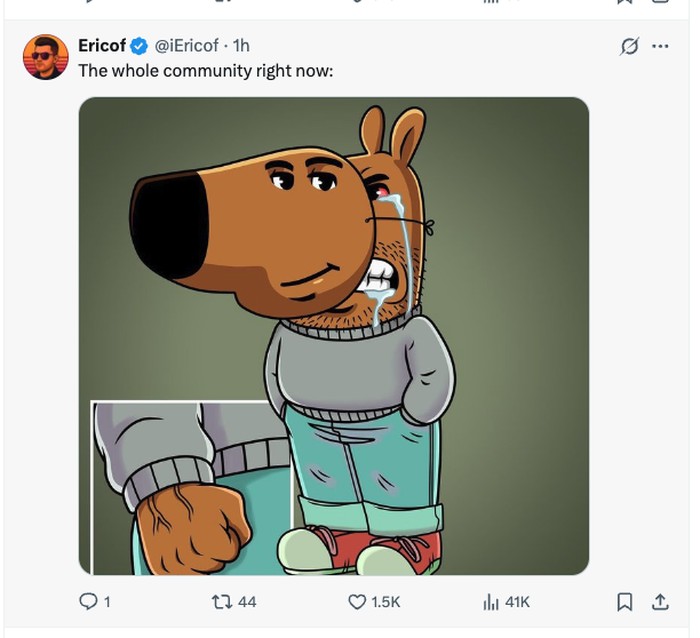Open the view analytics bar chart icon
Viewport: 700px width, 638px height.
[x=491, y=601]
